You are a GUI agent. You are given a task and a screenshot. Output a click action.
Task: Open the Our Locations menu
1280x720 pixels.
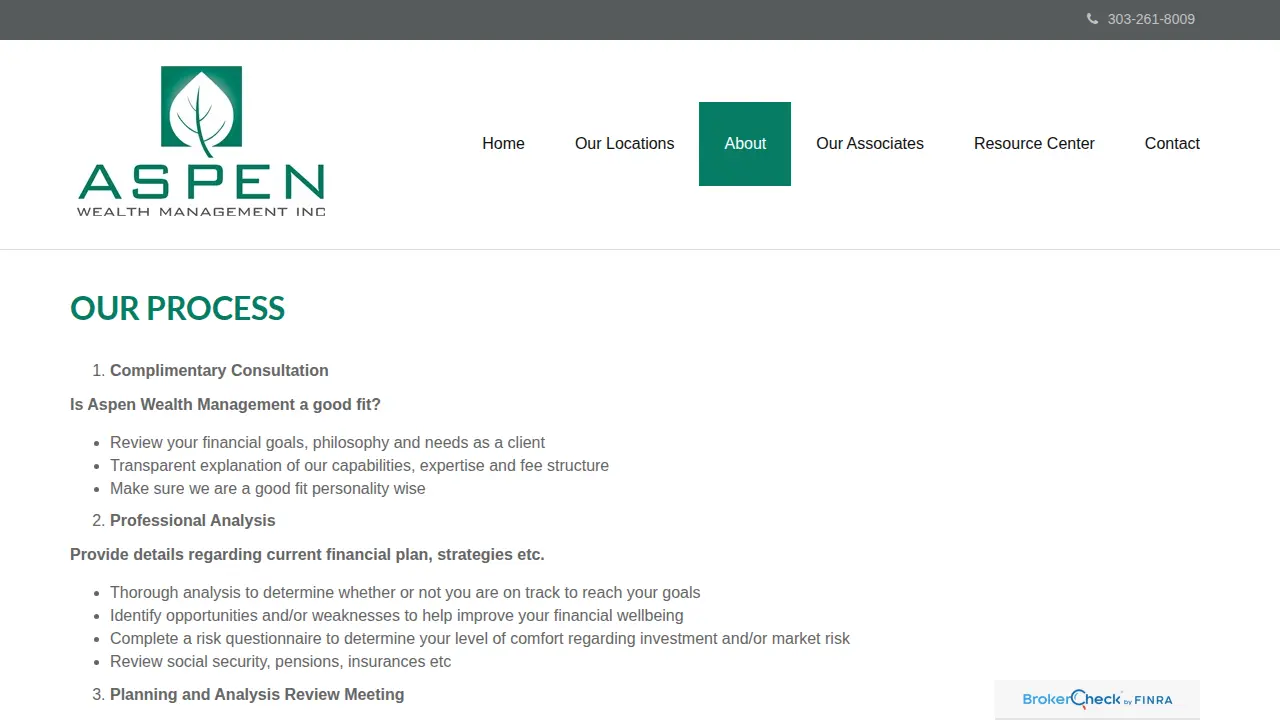click(x=624, y=144)
